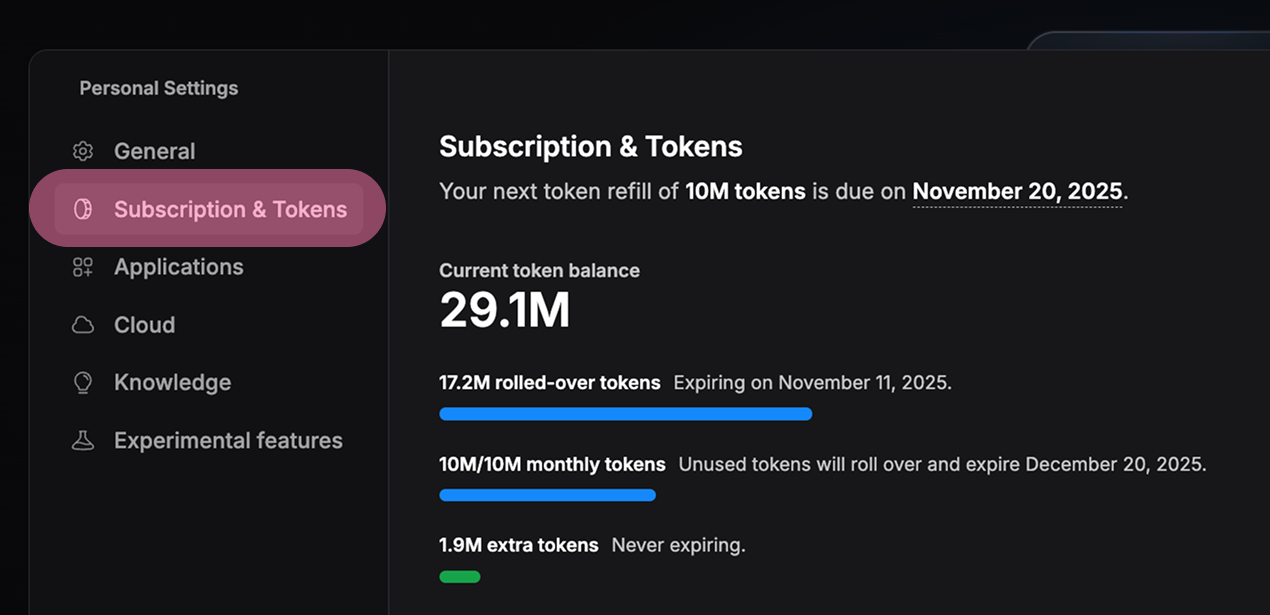Navigate to Knowledge settings
Image resolution: width=1270 pixels, height=615 pixels.
point(171,382)
